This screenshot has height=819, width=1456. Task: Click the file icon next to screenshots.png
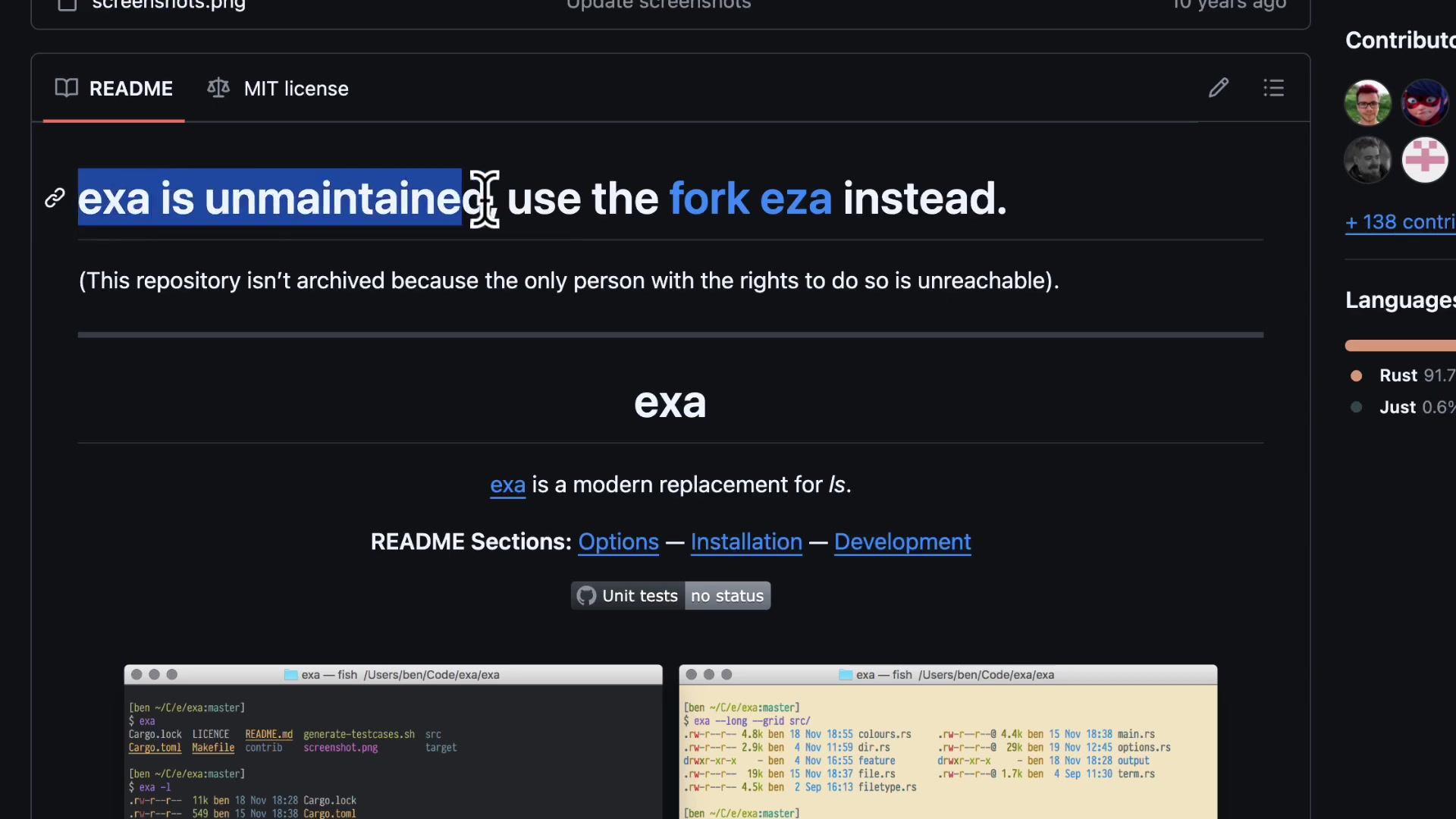tap(67, 5)
